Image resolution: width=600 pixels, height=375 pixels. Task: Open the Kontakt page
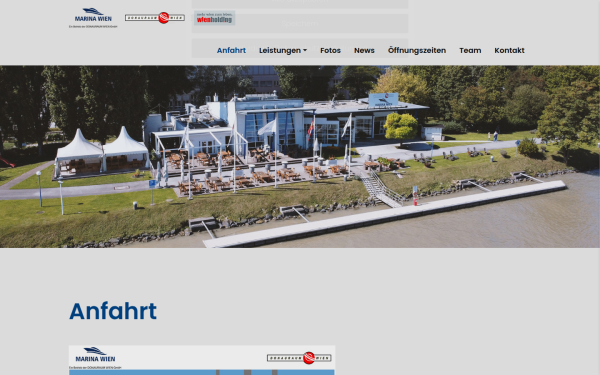(x=509, y=50)
